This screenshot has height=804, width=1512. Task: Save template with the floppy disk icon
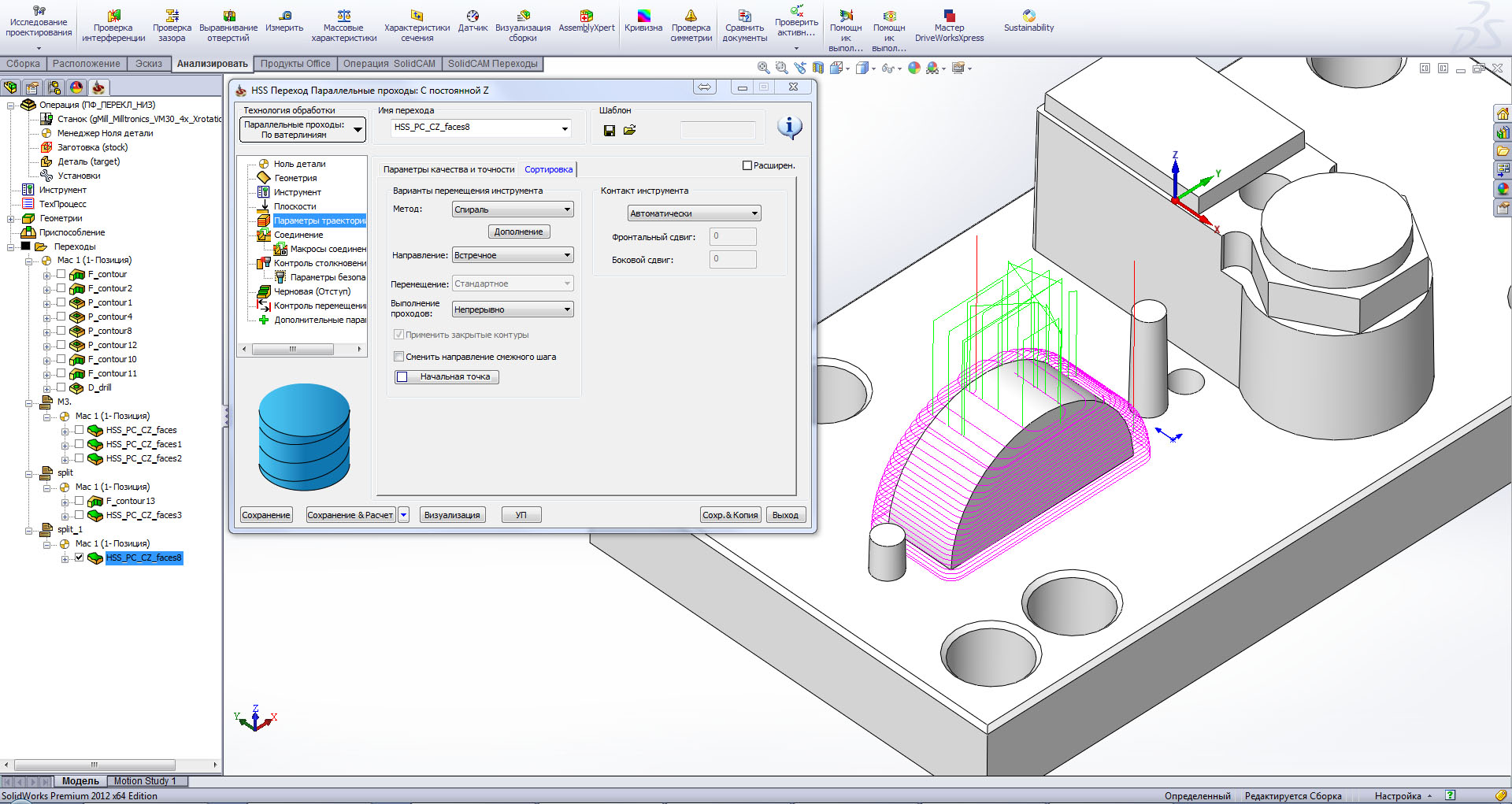point(610,130)
